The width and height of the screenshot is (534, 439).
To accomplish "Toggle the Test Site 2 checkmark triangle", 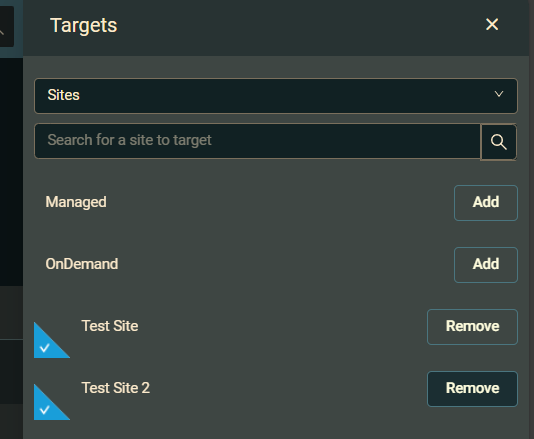I will 52,402.
